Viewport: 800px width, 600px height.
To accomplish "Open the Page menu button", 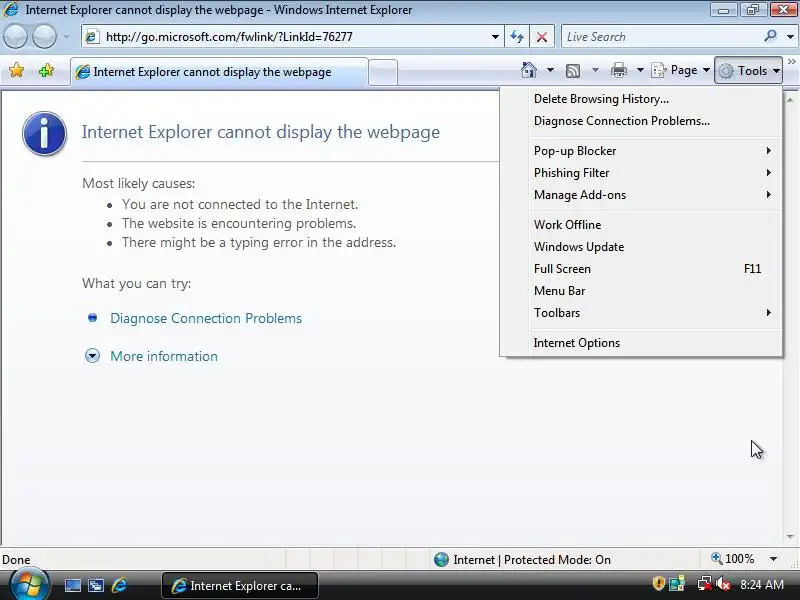I will click(x=681, y=70).
